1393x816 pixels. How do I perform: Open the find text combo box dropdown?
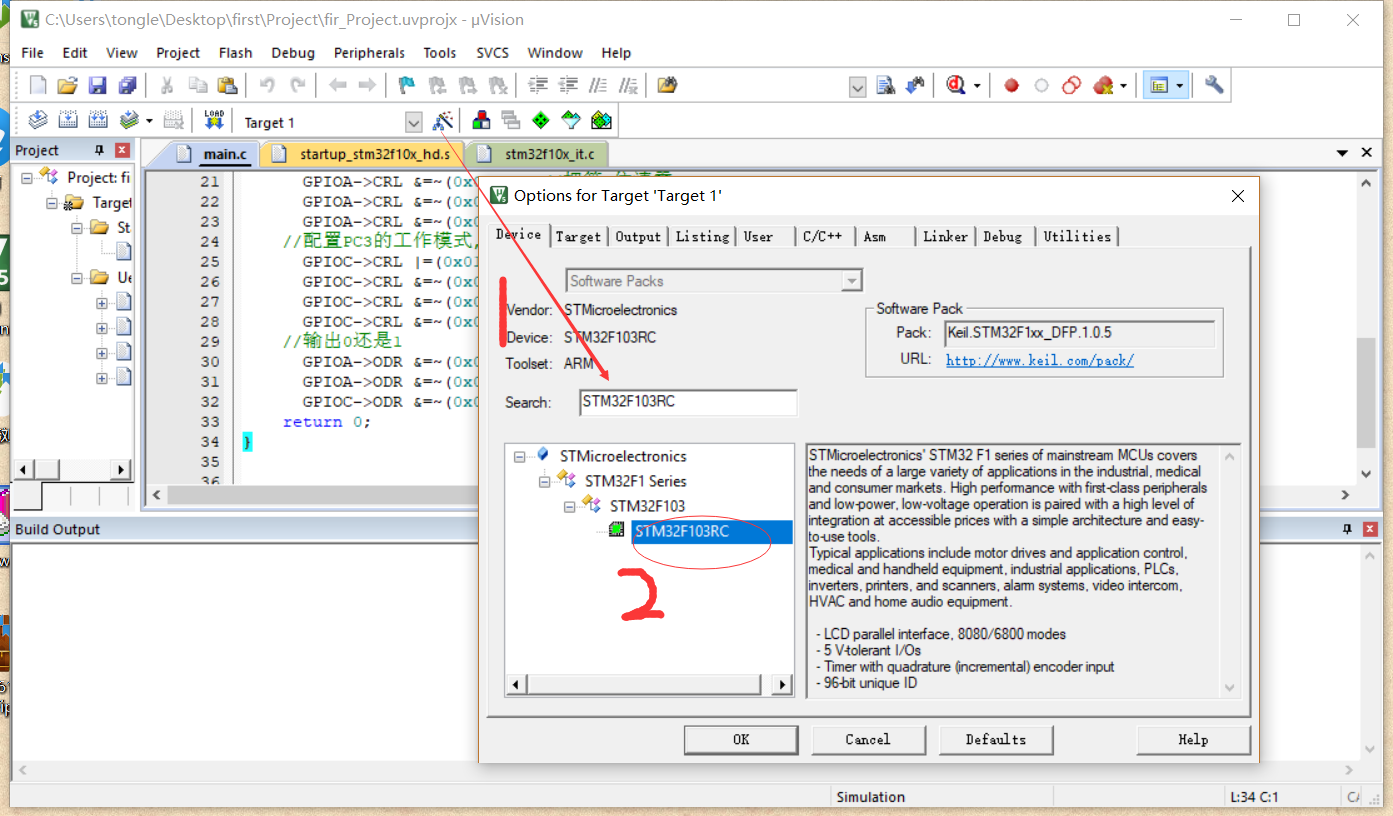coord(858,87)
